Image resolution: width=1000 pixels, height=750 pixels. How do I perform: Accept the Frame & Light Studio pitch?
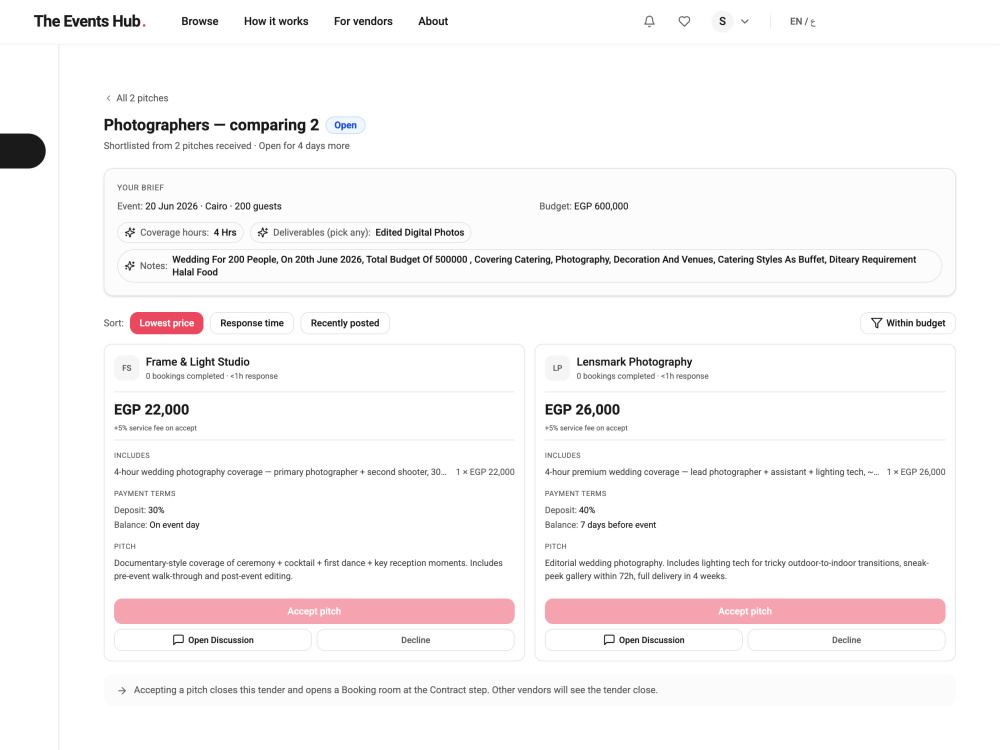314,611
